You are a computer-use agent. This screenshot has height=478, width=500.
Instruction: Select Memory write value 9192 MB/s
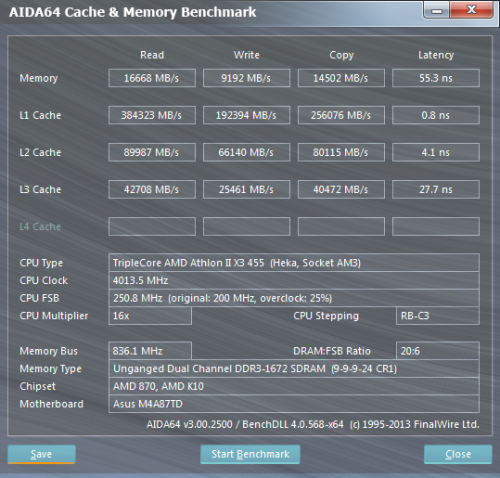pyautogui.click(x=247, y=78)
